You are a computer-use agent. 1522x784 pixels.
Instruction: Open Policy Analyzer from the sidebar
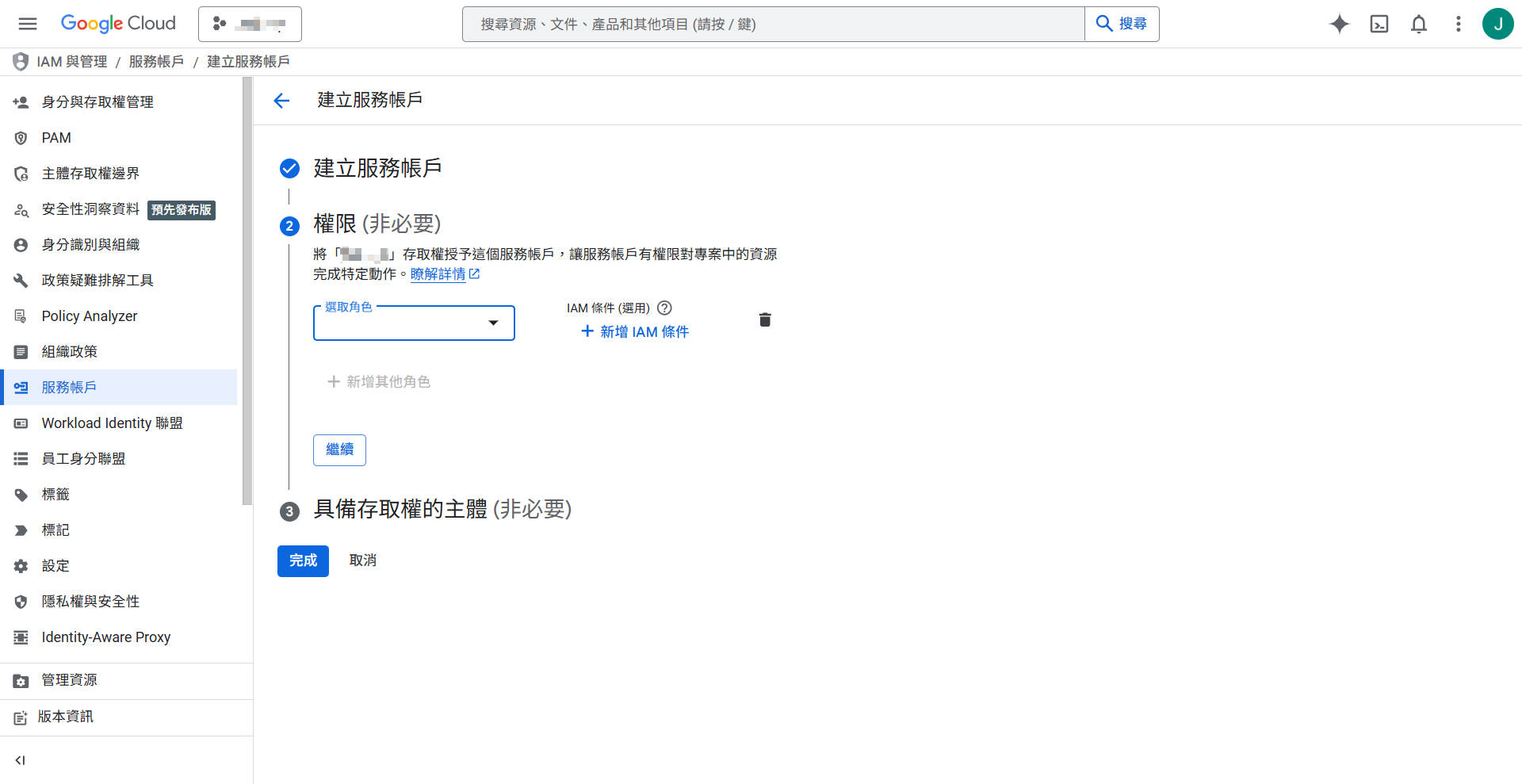pyautogui.click(x=90, y=316)
